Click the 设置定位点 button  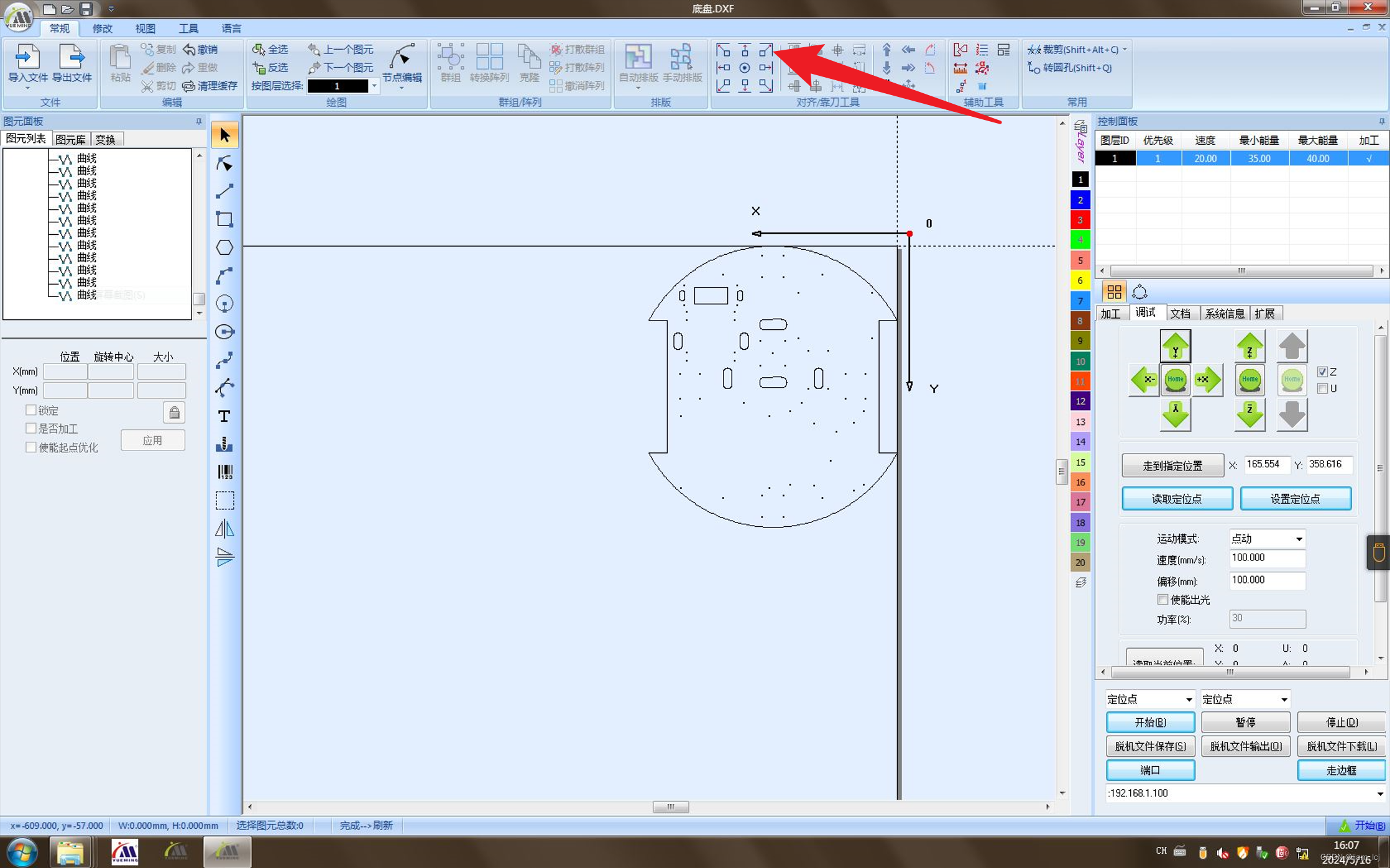click(1296, 498)
